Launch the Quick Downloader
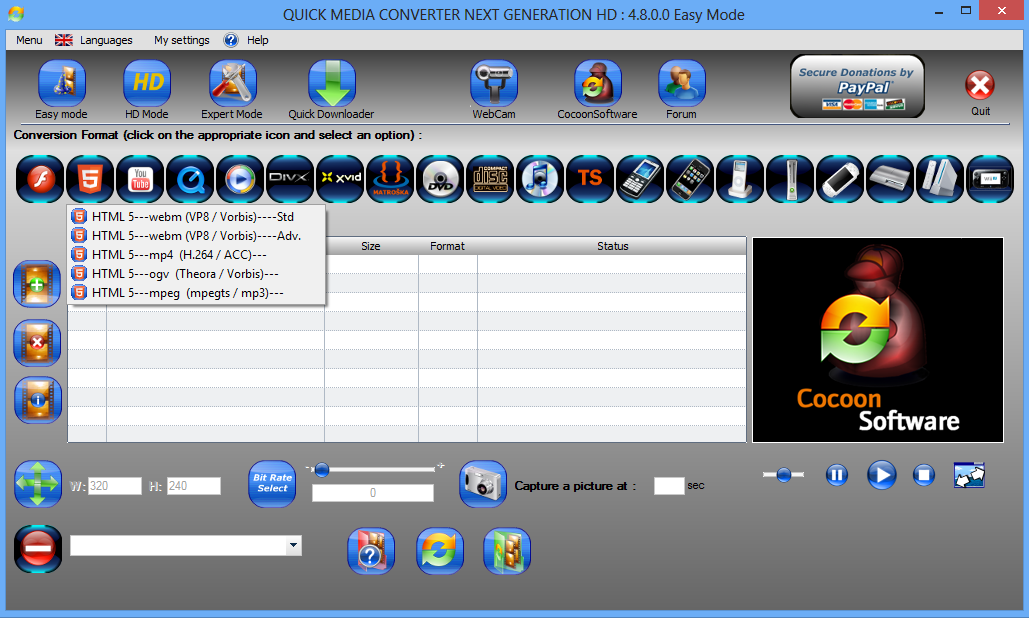The height and width of the screenshot is (620, 1033). [x=331, y=83]
